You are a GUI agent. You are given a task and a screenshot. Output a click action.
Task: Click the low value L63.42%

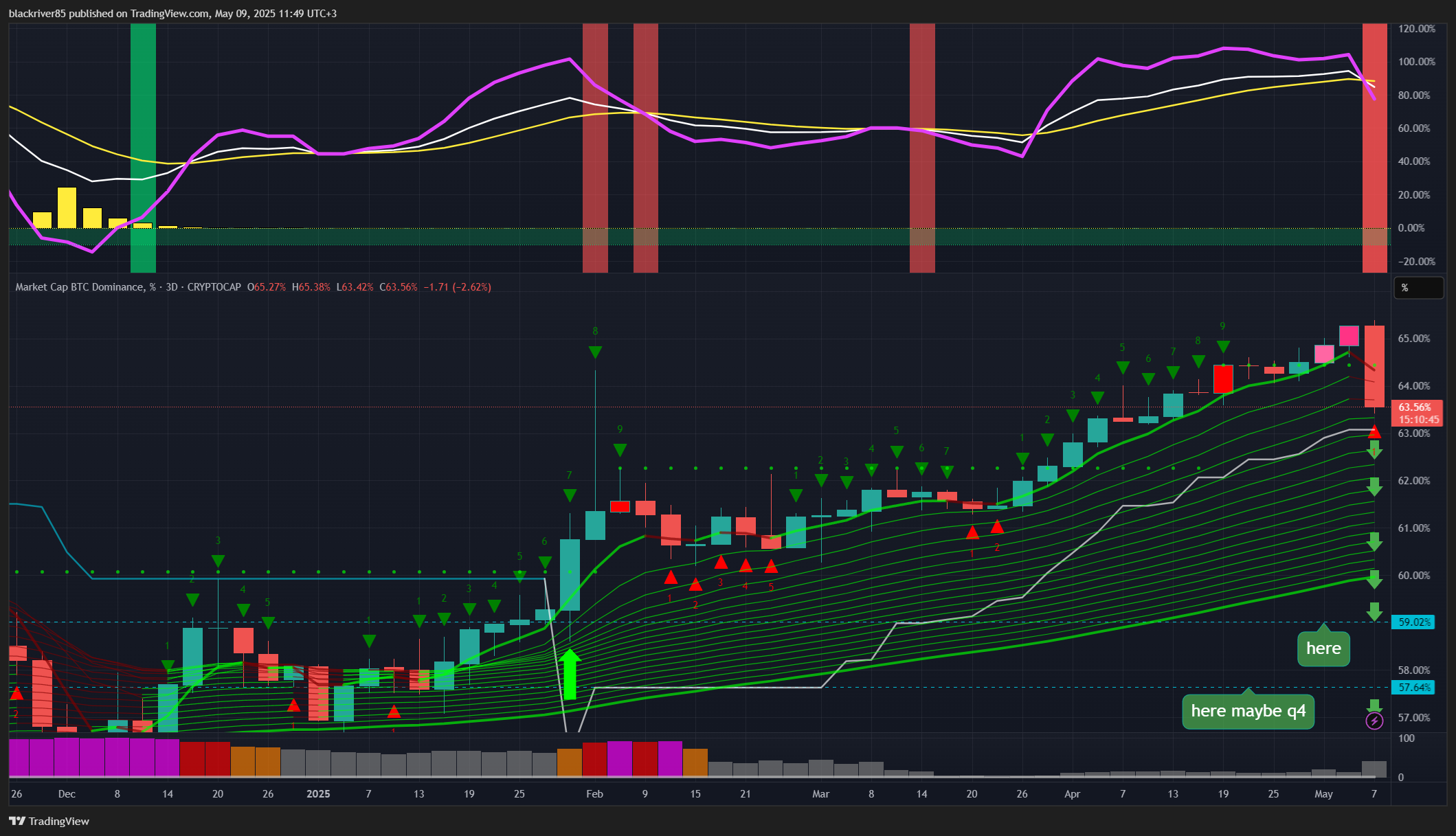pyautogui.click(x=355, y=287)
